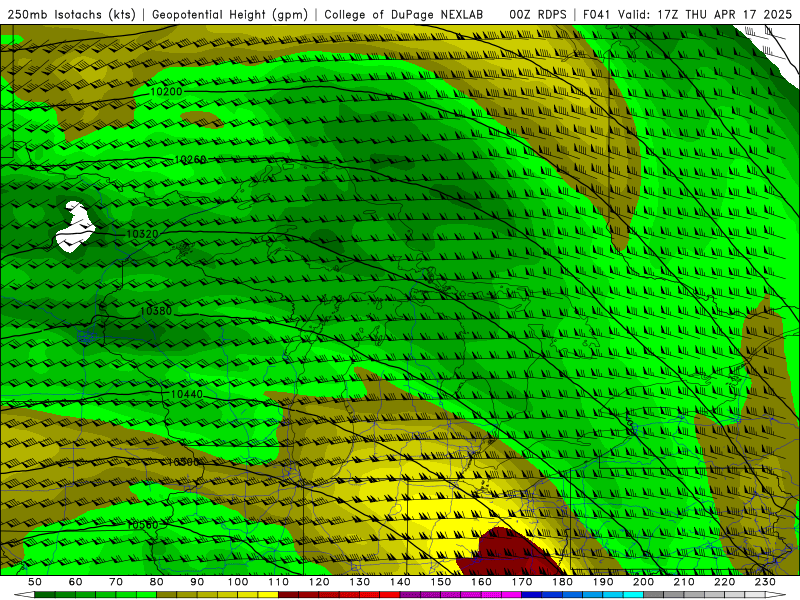The image size is (800, 600).
Task: Select the bright magenta swatch before 170
Action: 511,595
